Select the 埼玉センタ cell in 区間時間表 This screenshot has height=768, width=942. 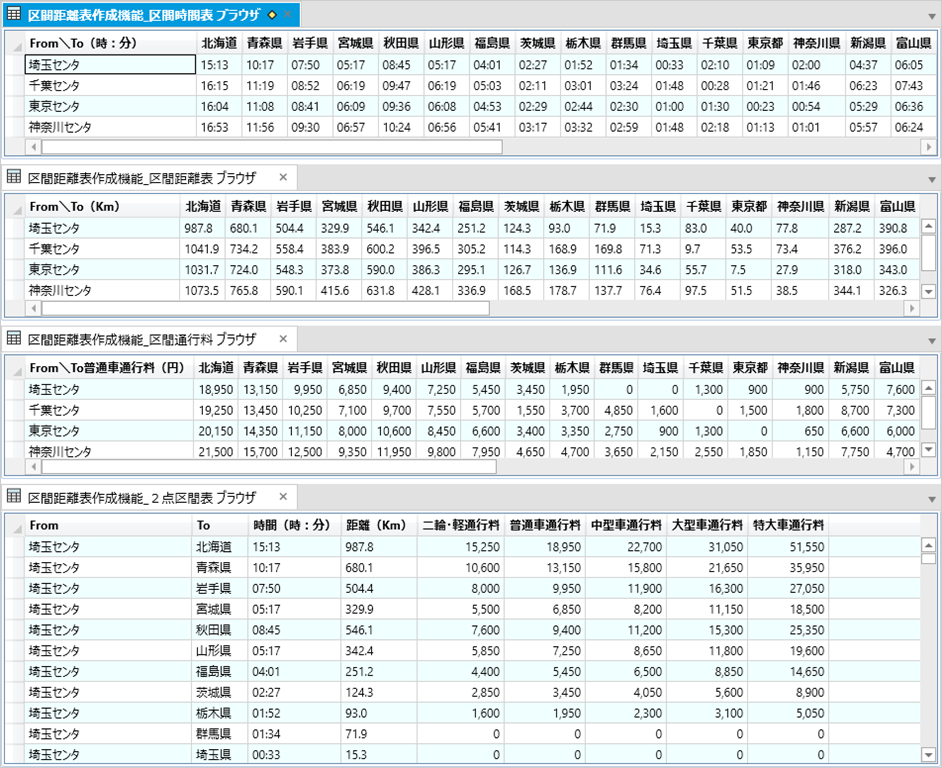click(111, 65)
